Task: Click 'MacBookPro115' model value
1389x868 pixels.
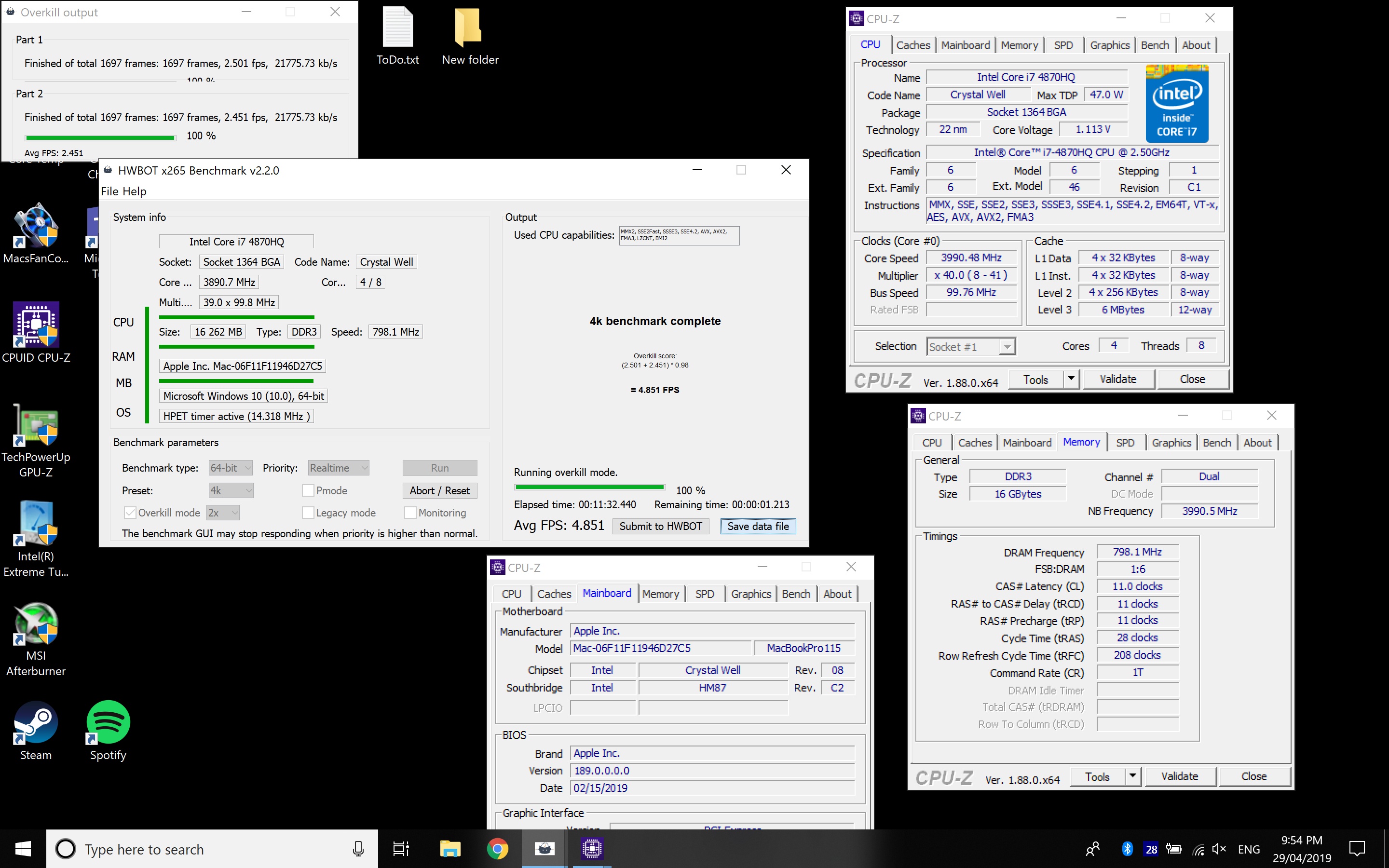Action: (803, 648)
